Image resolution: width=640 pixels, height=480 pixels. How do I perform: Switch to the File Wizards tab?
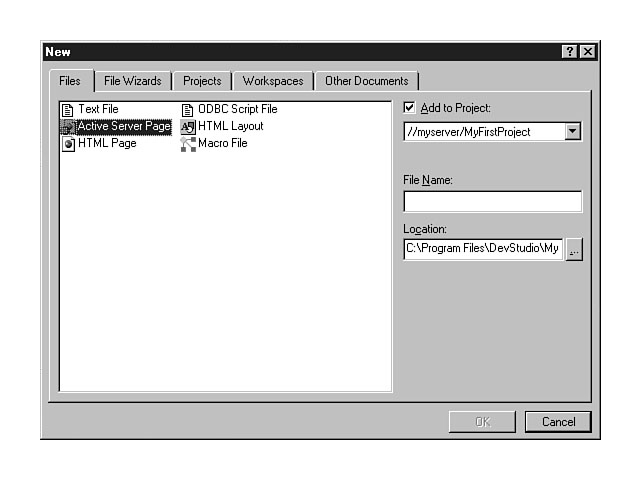click(133, 81)
